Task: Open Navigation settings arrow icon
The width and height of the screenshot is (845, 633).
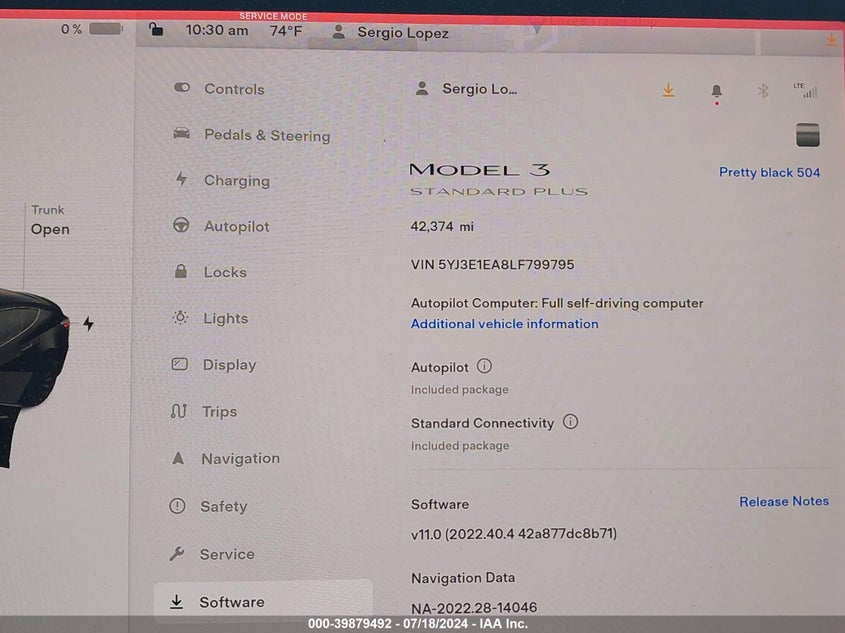Action: pyautogui.click(x=178, y=458)
